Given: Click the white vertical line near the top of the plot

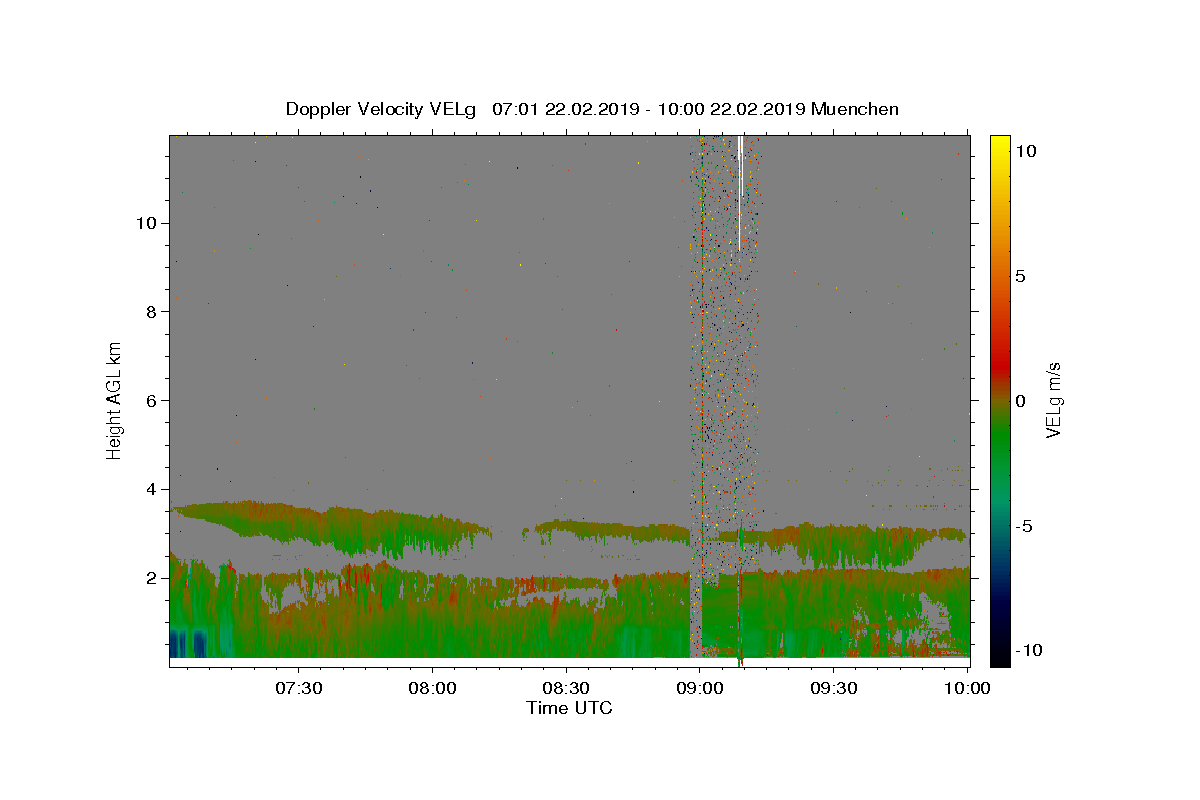Looking at the screenshot, I should tap(740, 192).
